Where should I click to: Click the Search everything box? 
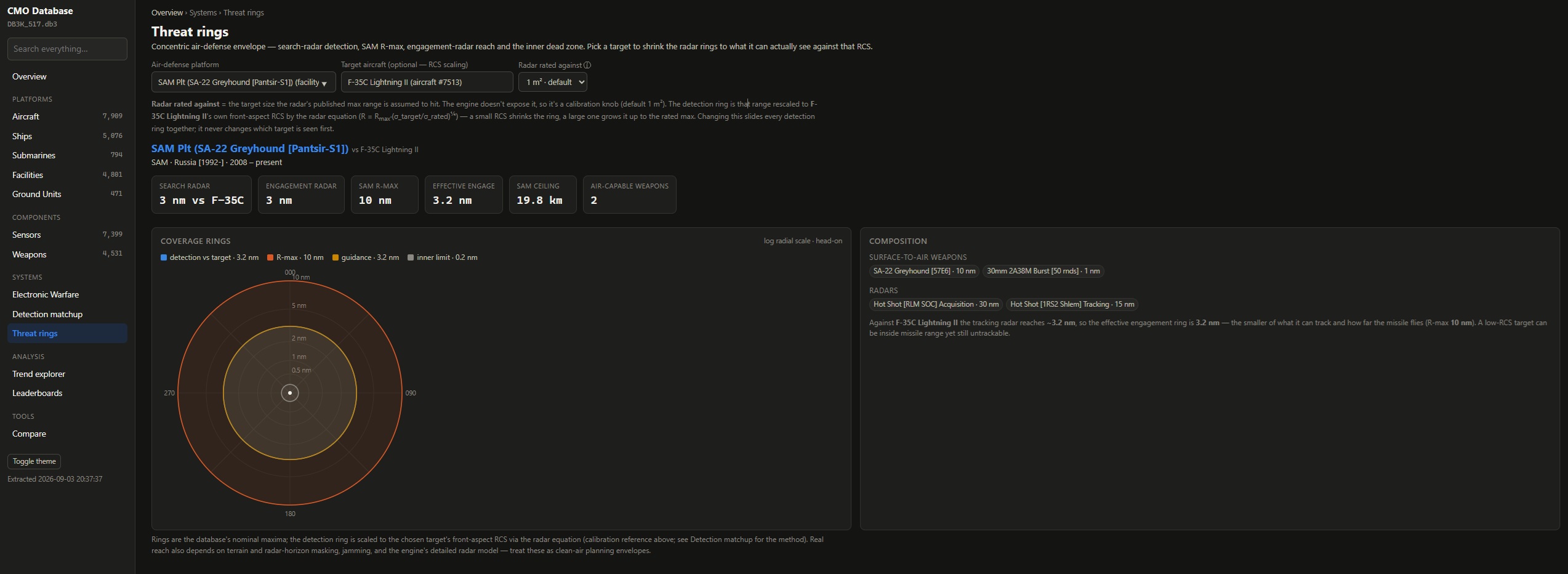click(67, 49)
